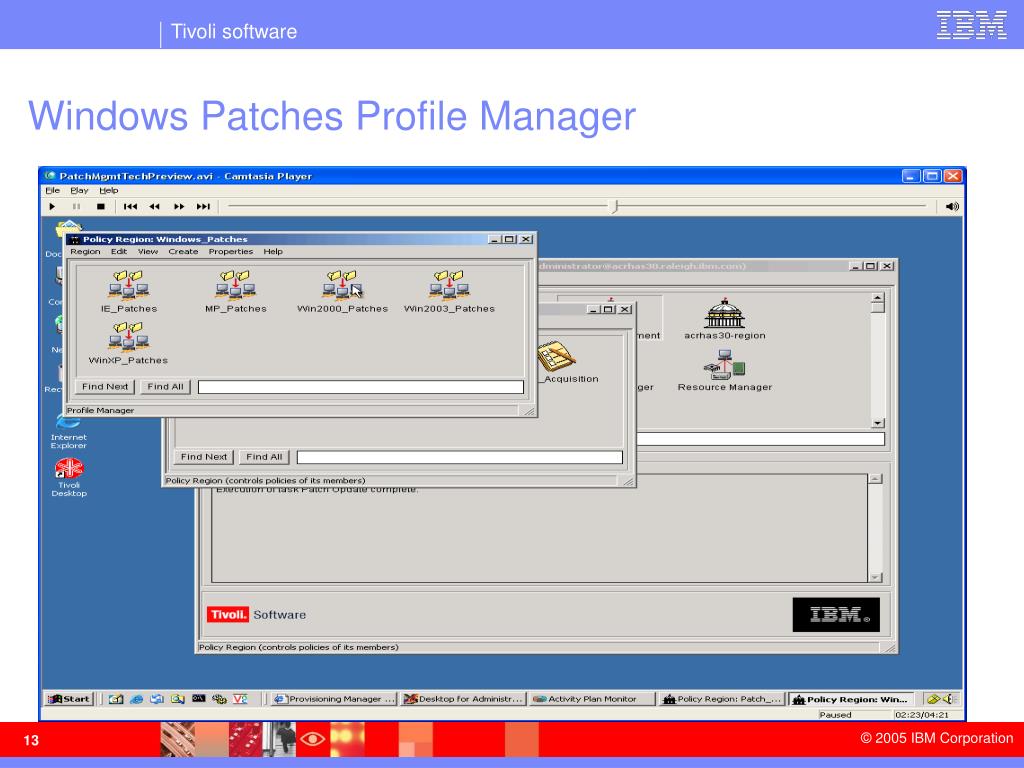Viewport: 1024px width, 768px height.
Task: Select the Win2003_Patches profile manager icon
Action: coord(449,285)
